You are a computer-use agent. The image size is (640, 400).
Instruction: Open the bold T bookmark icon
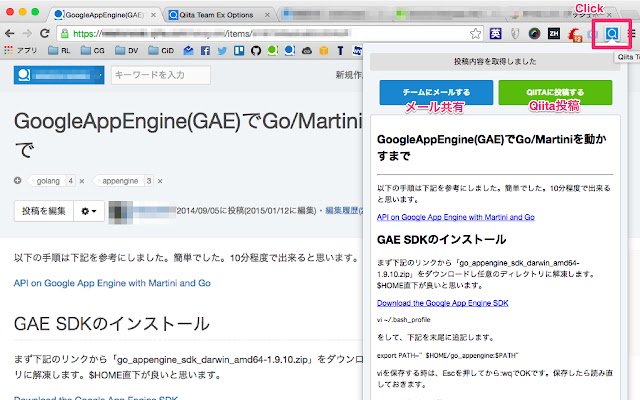(340, 51)
